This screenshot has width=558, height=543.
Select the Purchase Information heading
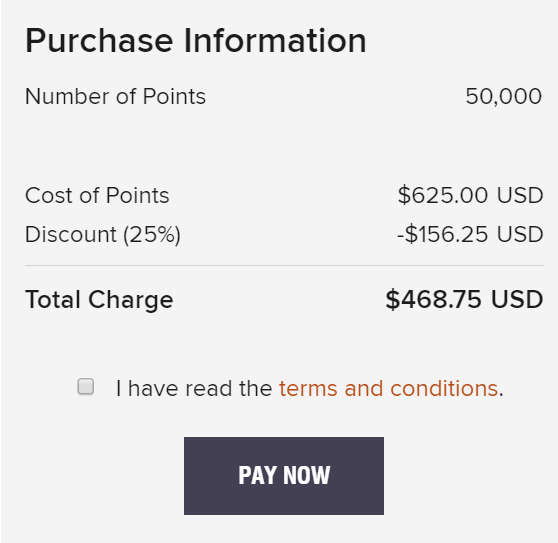[195, 41]
